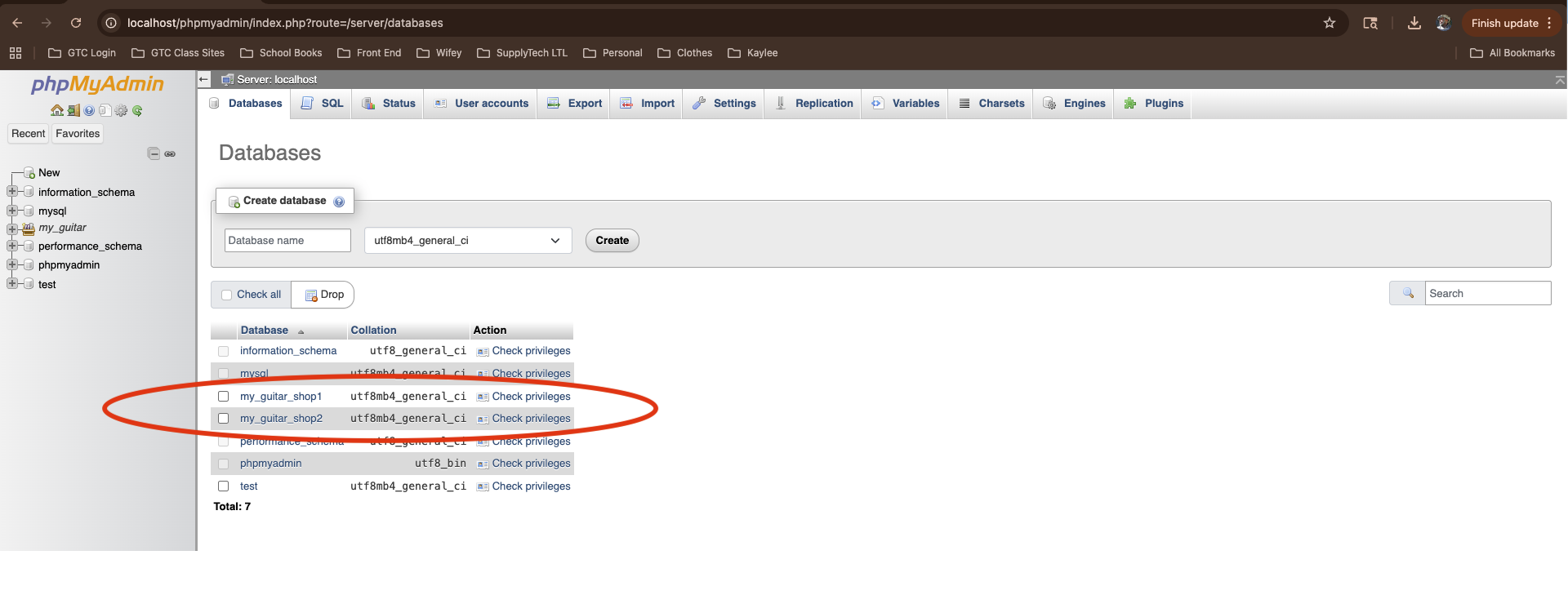
Task: Click the phpMyAdmin Home icon
Action: (x=56, y=111)
